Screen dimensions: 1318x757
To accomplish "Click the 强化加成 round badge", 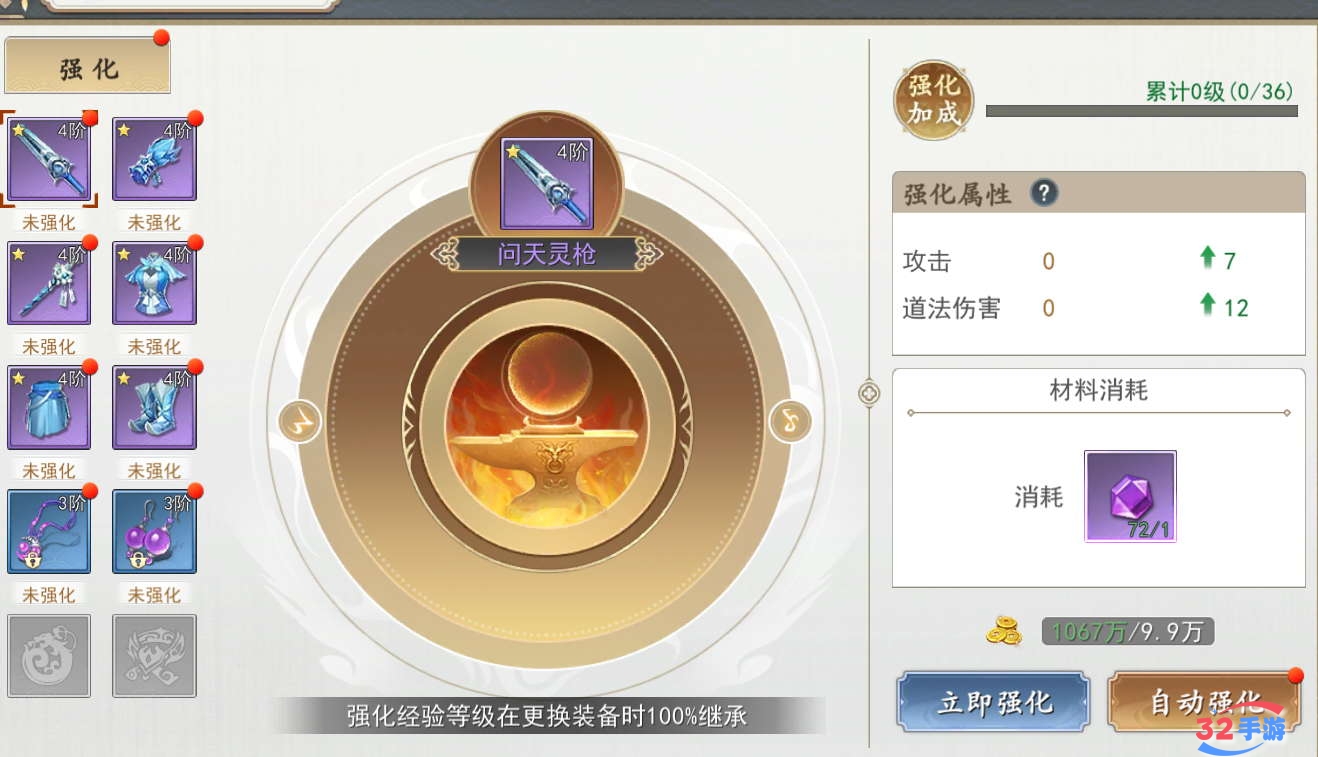I will pos(933,99).
